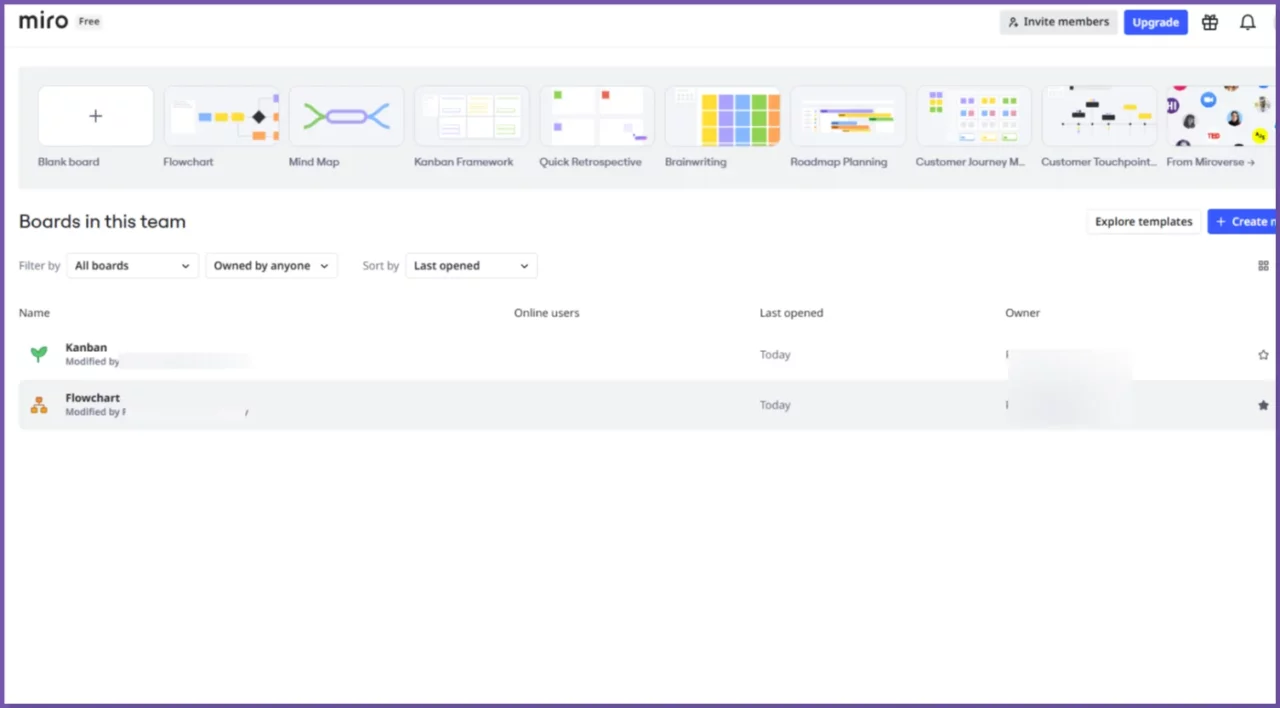The image size is (1280, 708).
Task: Select the Mind Map template thumbnail
Action: point(346,116)
